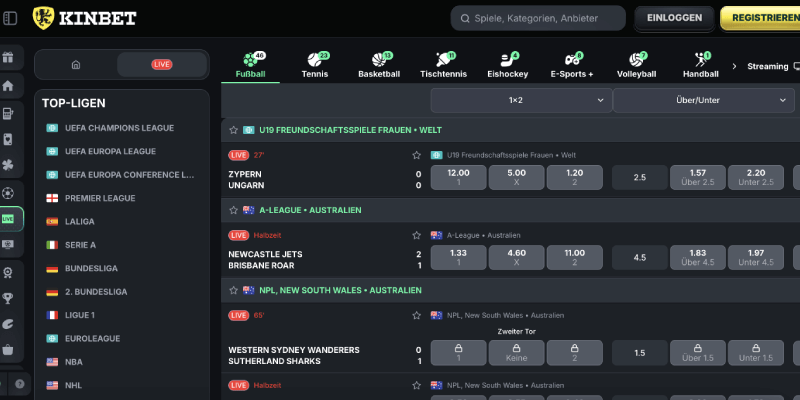Toggle the sidebar panel icon beside the Kinbet logo
Viewport: 800px width, 400px height.
click(x=10, y=18)
